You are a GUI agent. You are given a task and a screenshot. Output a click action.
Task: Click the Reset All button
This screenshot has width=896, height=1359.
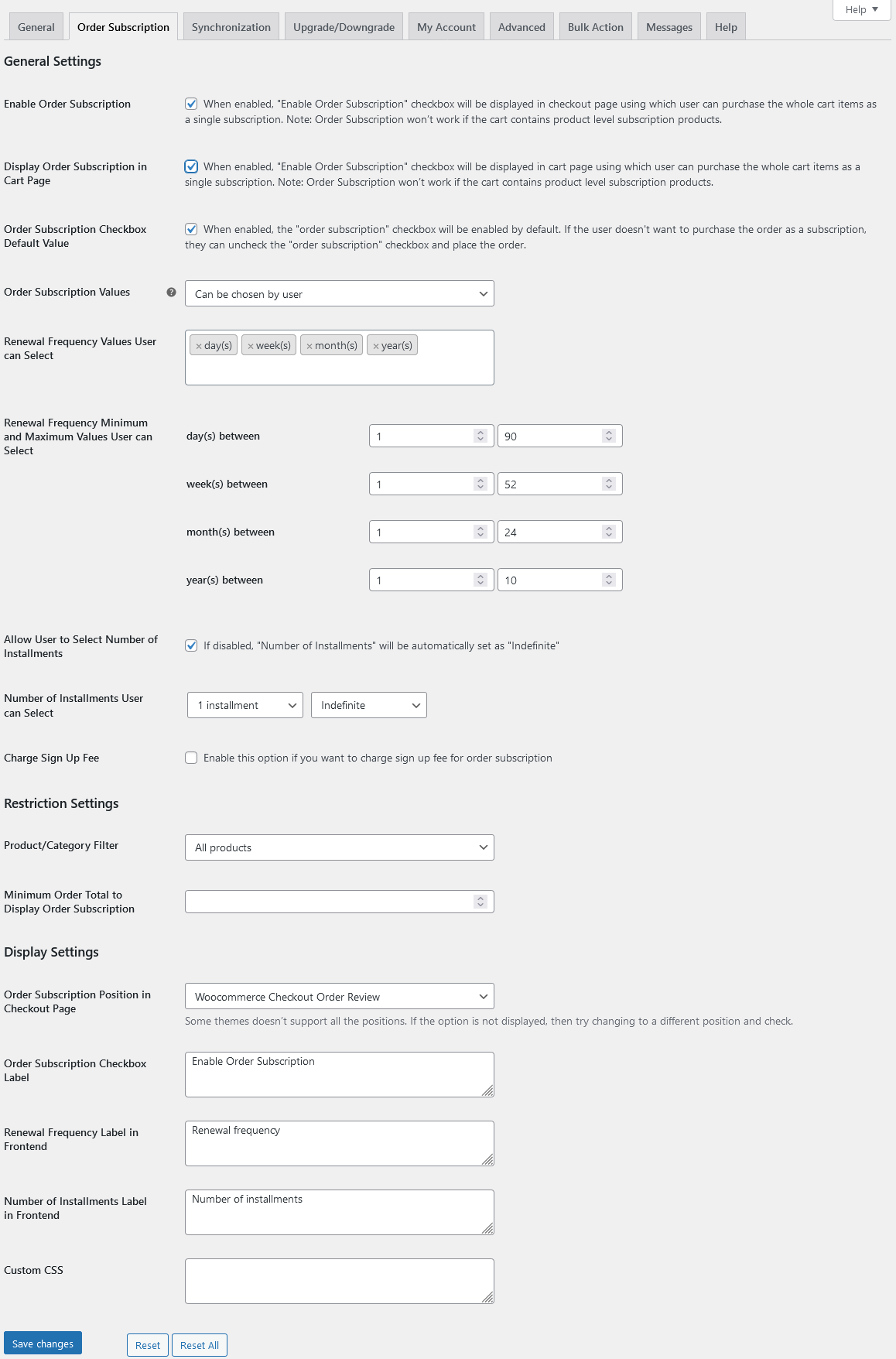199,1345
